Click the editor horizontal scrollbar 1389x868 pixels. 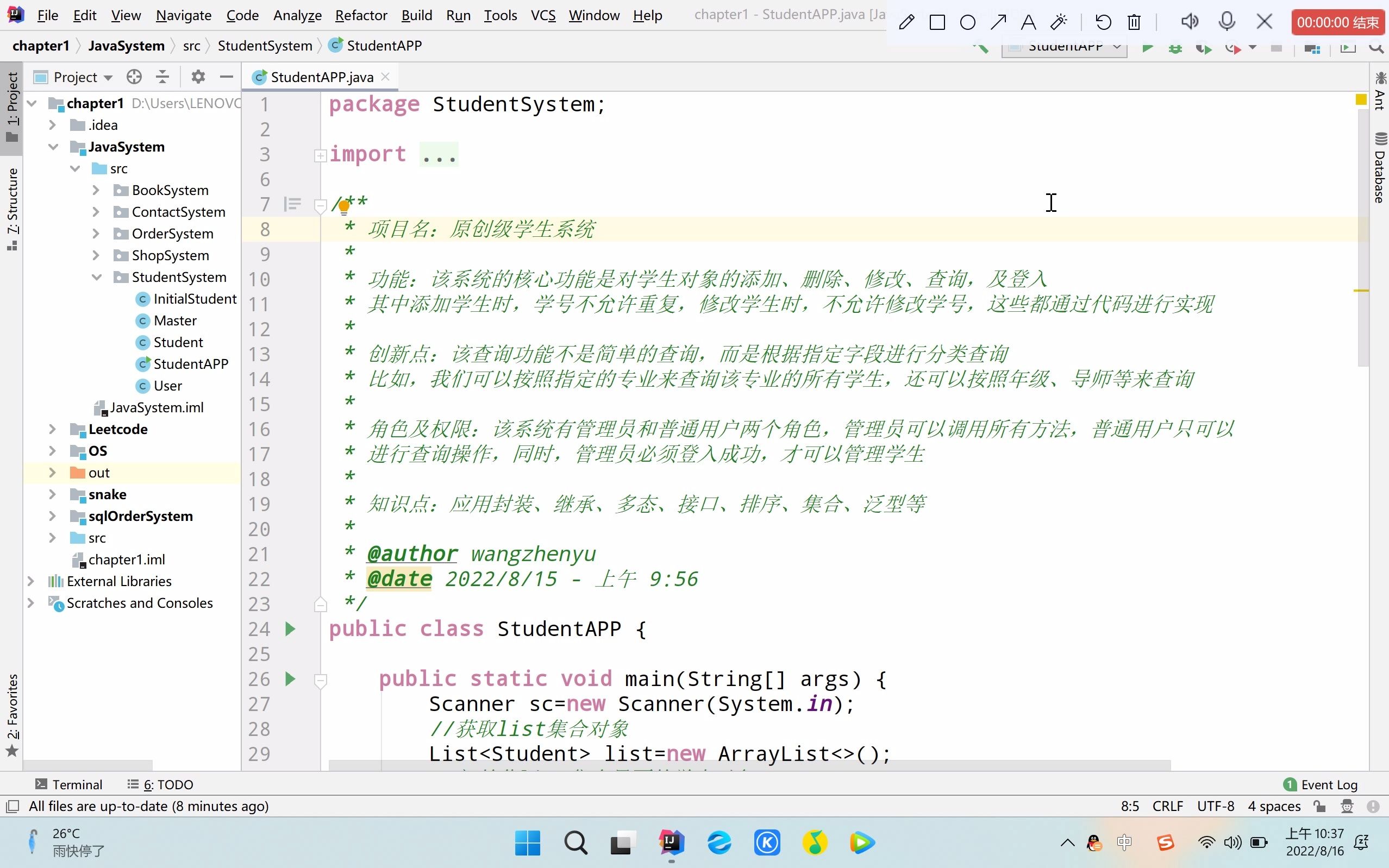[749, 765]
